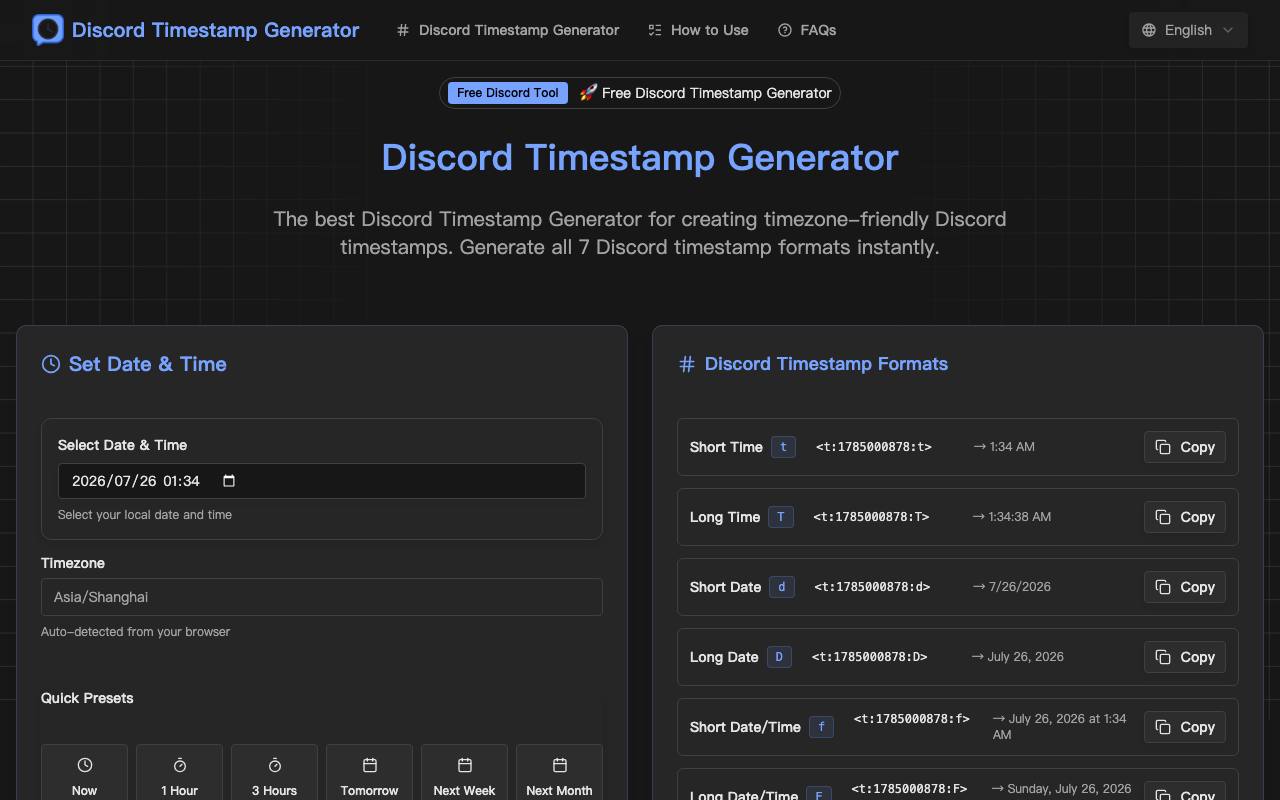
Task: Open the calendar picker icon
Action: pos(228,481)
